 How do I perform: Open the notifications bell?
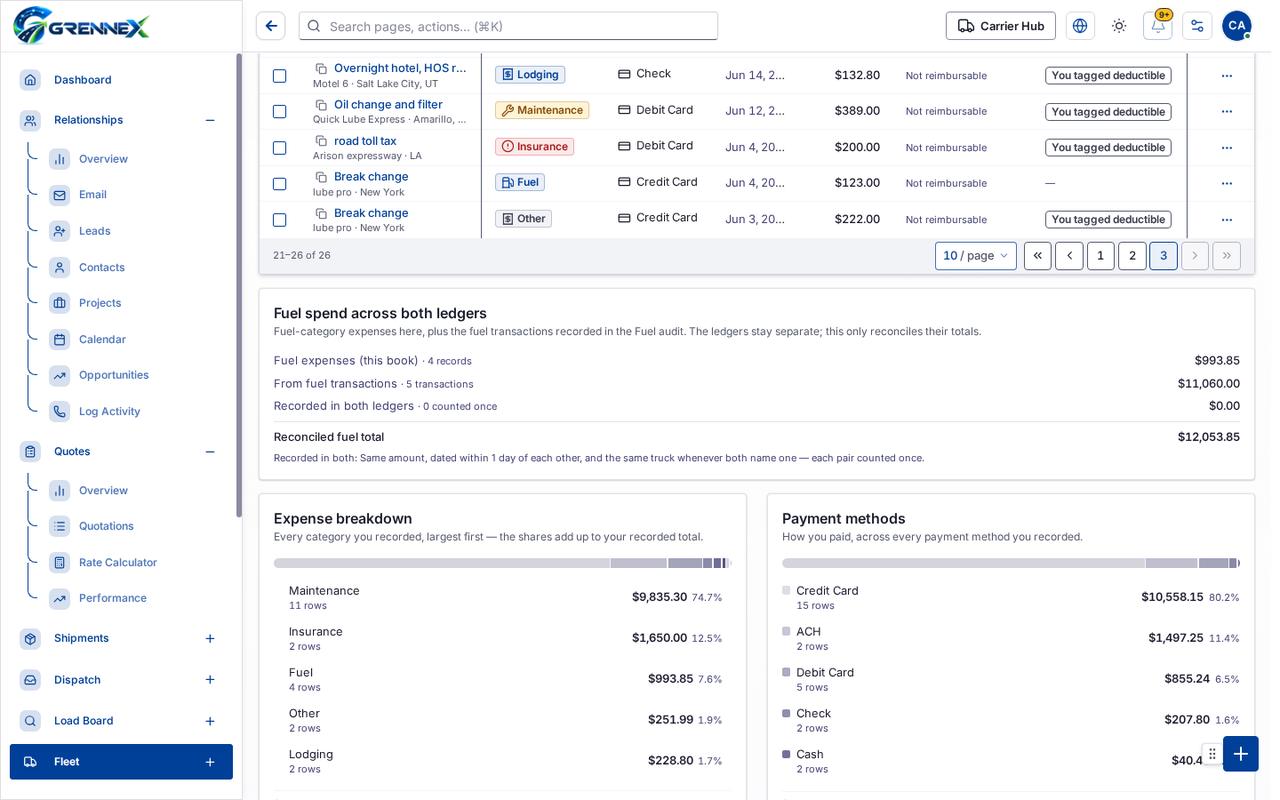point(1158,26)
